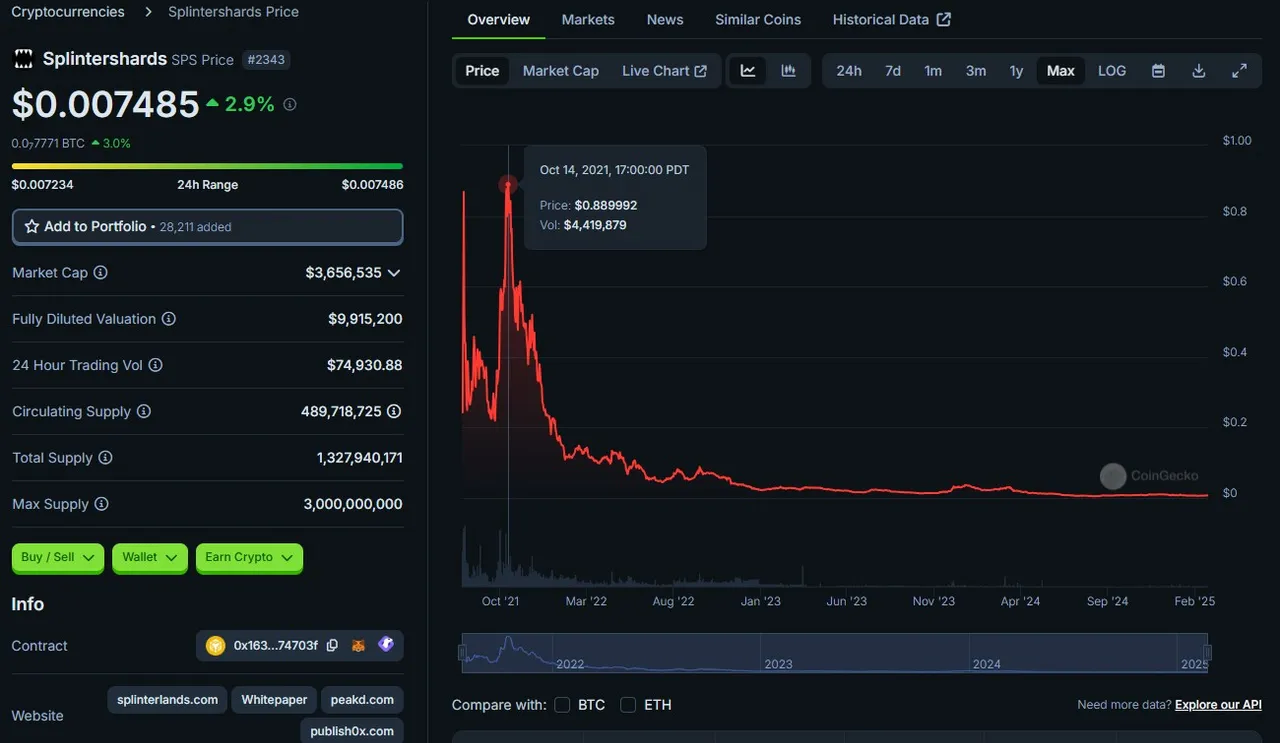Viewport: 1280px width, 743px height.
Task: Click the #2343 rank badge
Action: pyautogui.click(x=266, y=60)
